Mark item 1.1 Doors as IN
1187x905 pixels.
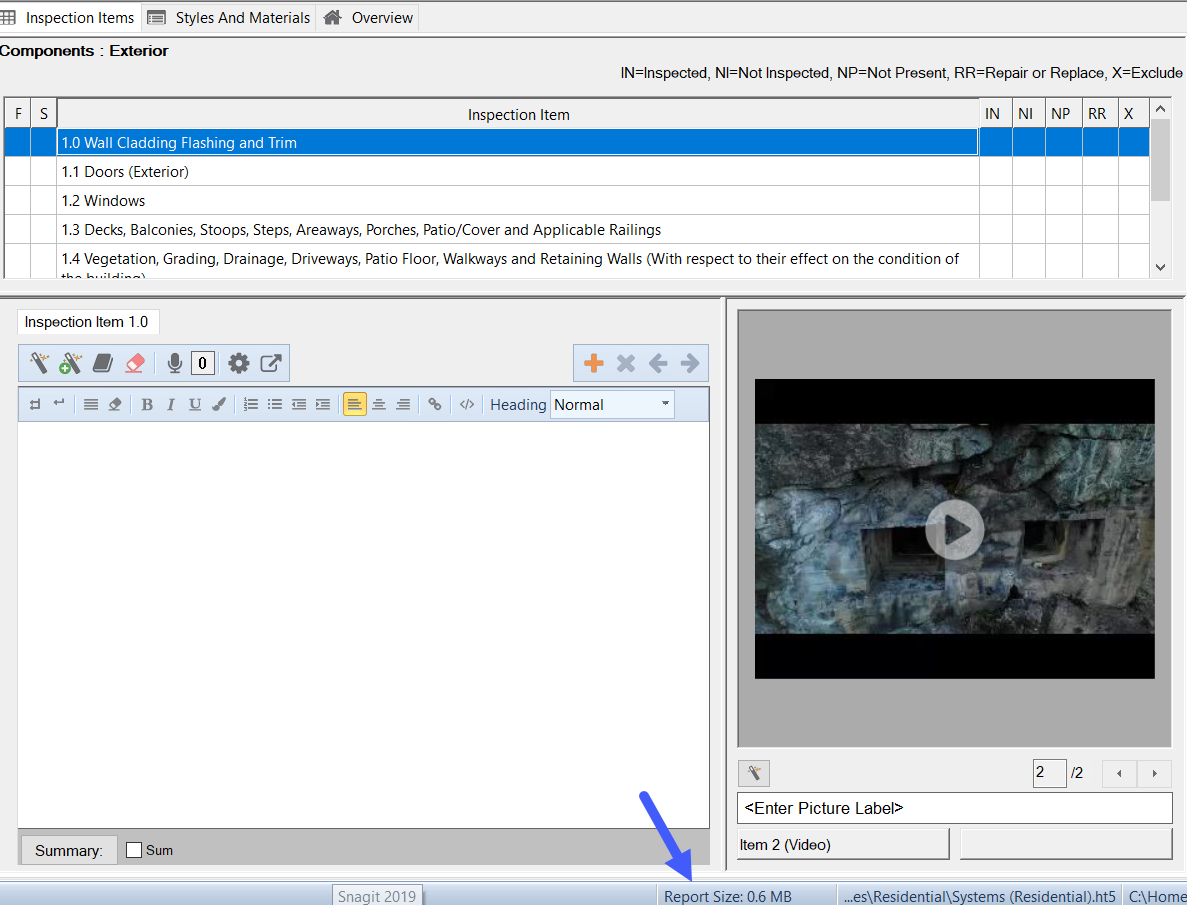pyautogui.click(x=995, y=172)
